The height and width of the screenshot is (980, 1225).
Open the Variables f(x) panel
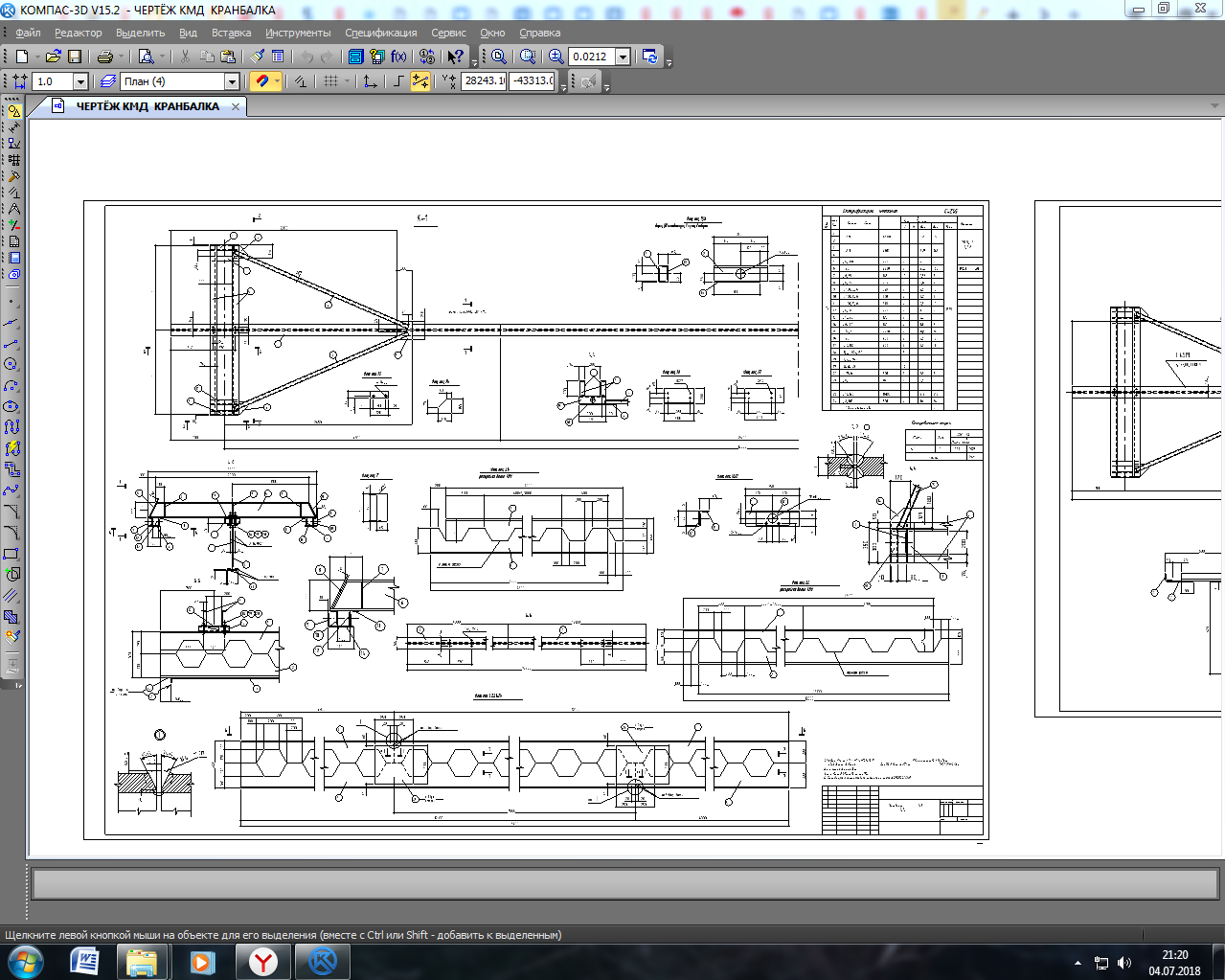[x=398, y=57]
